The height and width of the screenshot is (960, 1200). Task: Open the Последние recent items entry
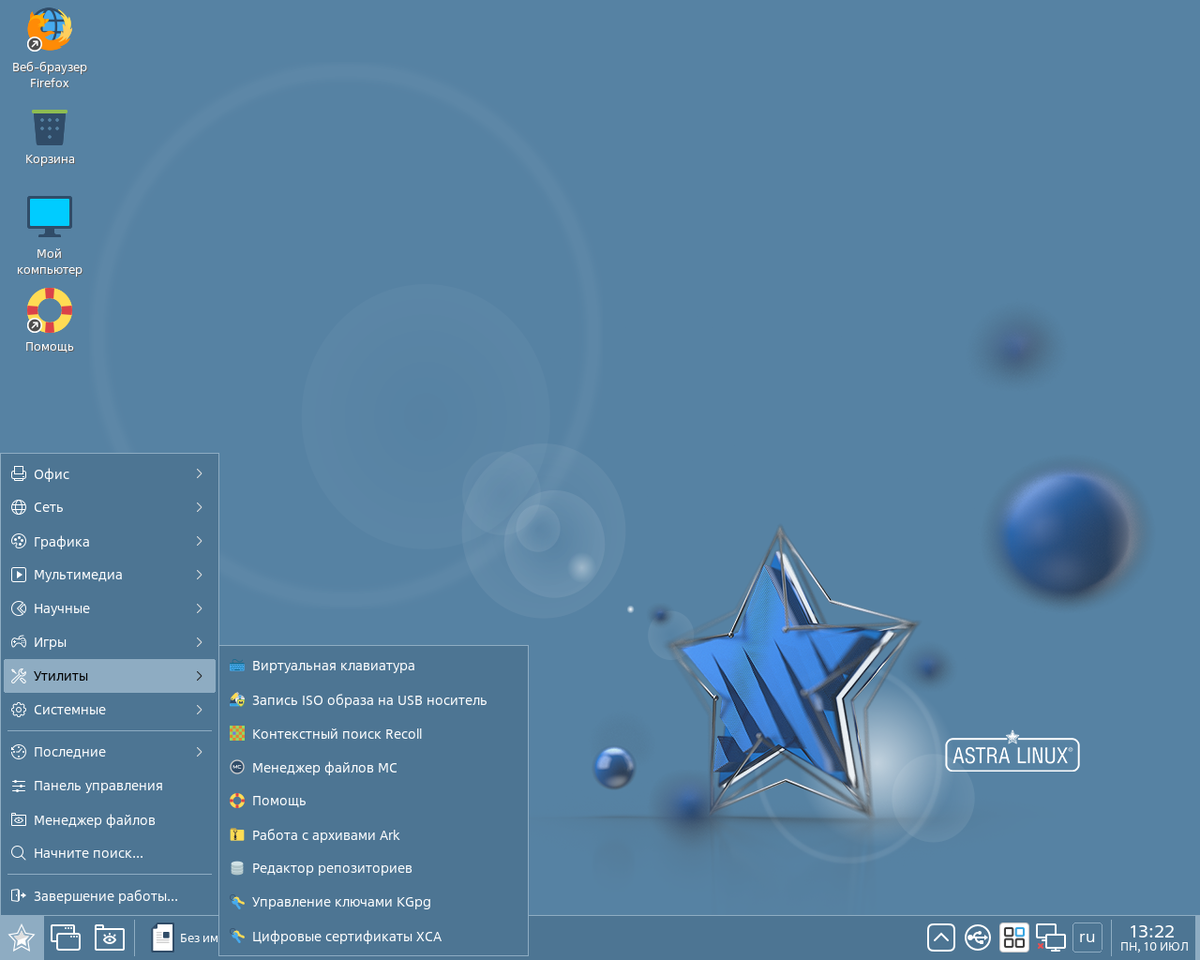click(x=110, y=752)
